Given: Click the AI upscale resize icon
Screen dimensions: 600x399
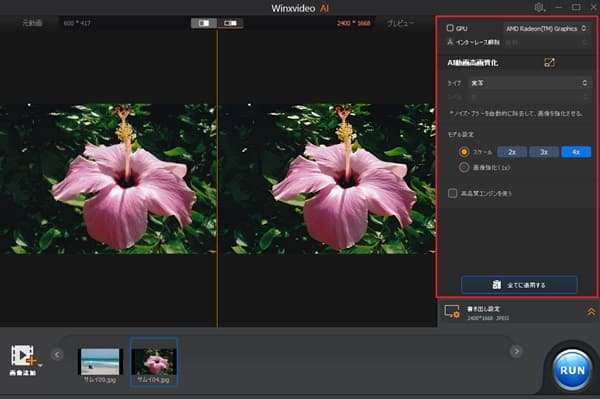Looking at the screenshot, I should (549, 62).
